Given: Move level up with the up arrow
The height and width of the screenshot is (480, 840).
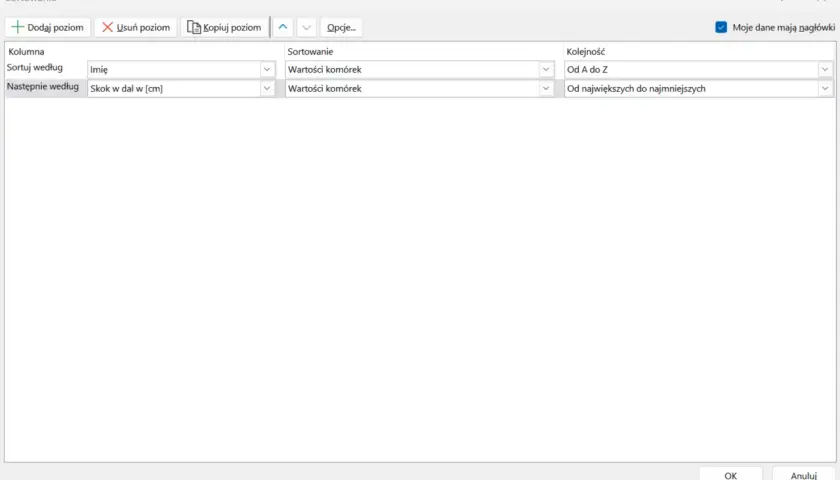Looking at the screenshot, I should click(x=283, y=27).
